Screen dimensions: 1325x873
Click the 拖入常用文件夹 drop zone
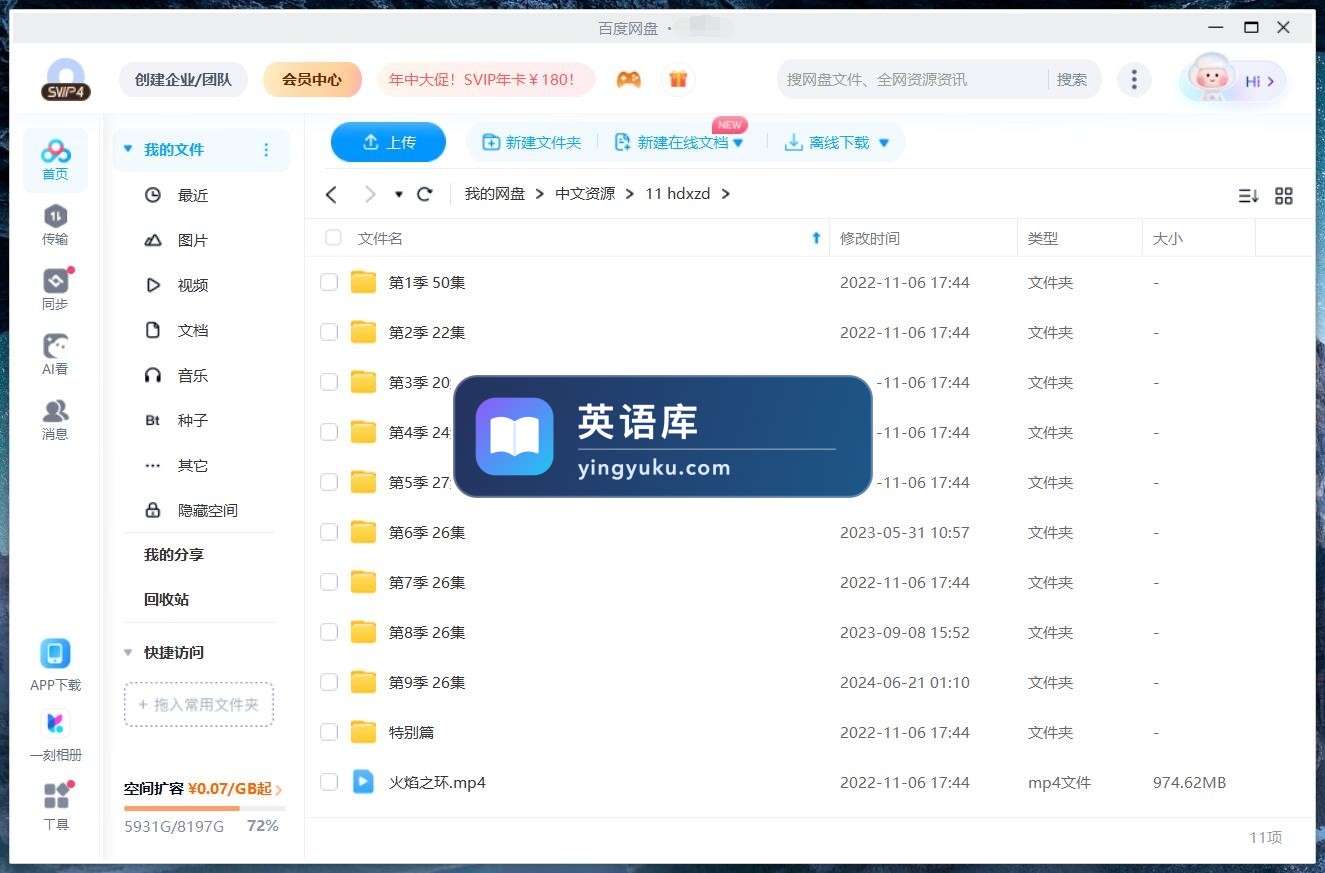199,704
